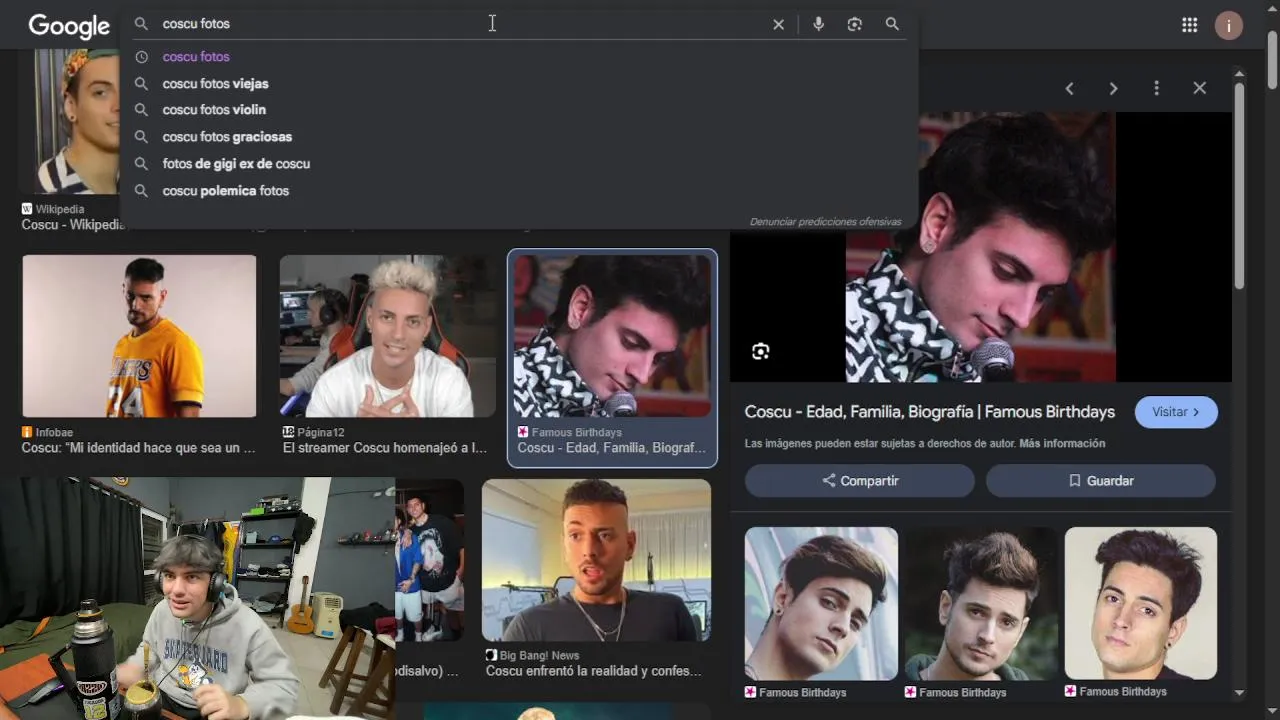Click Página12 source label
Viewport: 1280px width, 720px height.
pos(322,433)
